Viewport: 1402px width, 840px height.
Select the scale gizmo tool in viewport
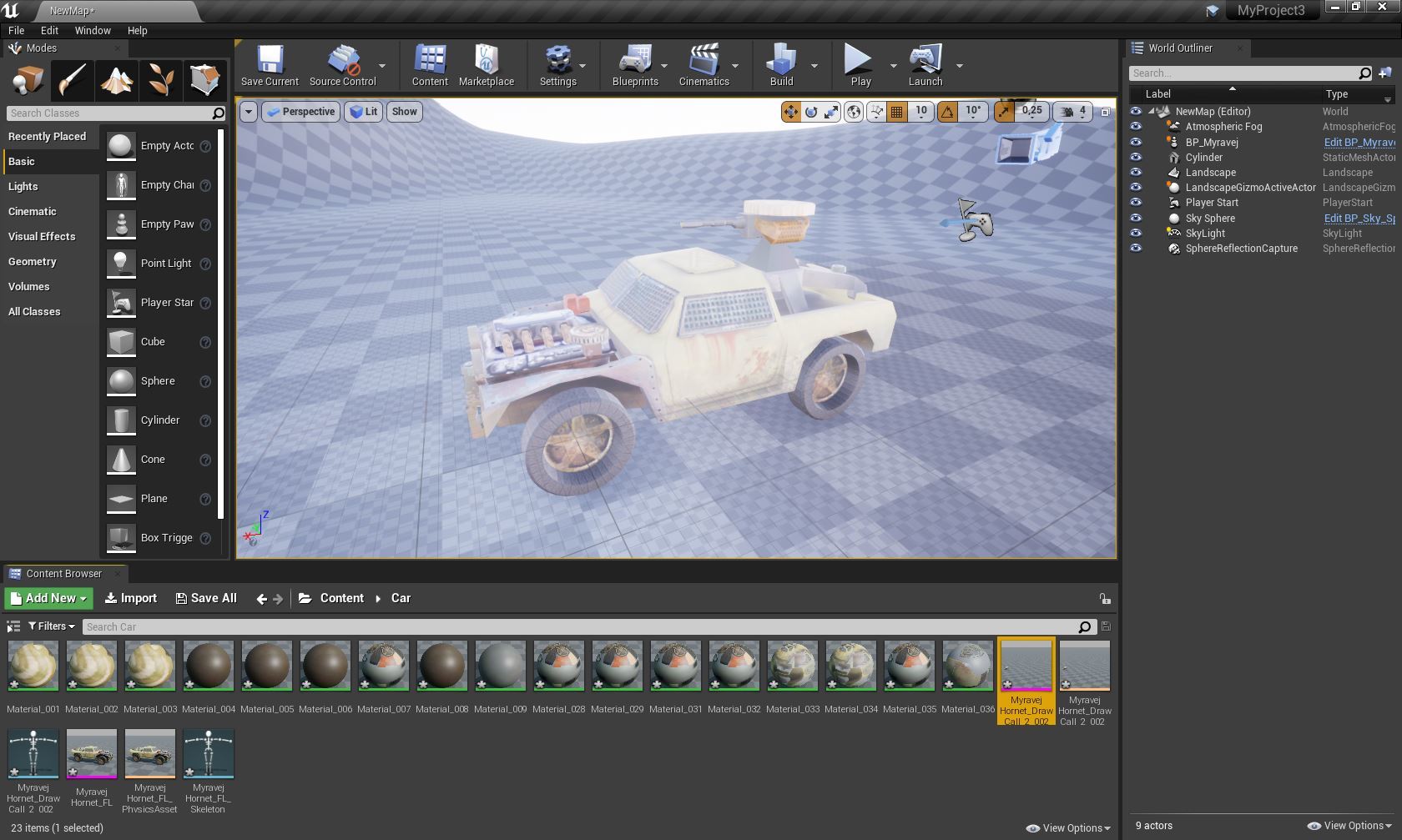tap(831, 112)
